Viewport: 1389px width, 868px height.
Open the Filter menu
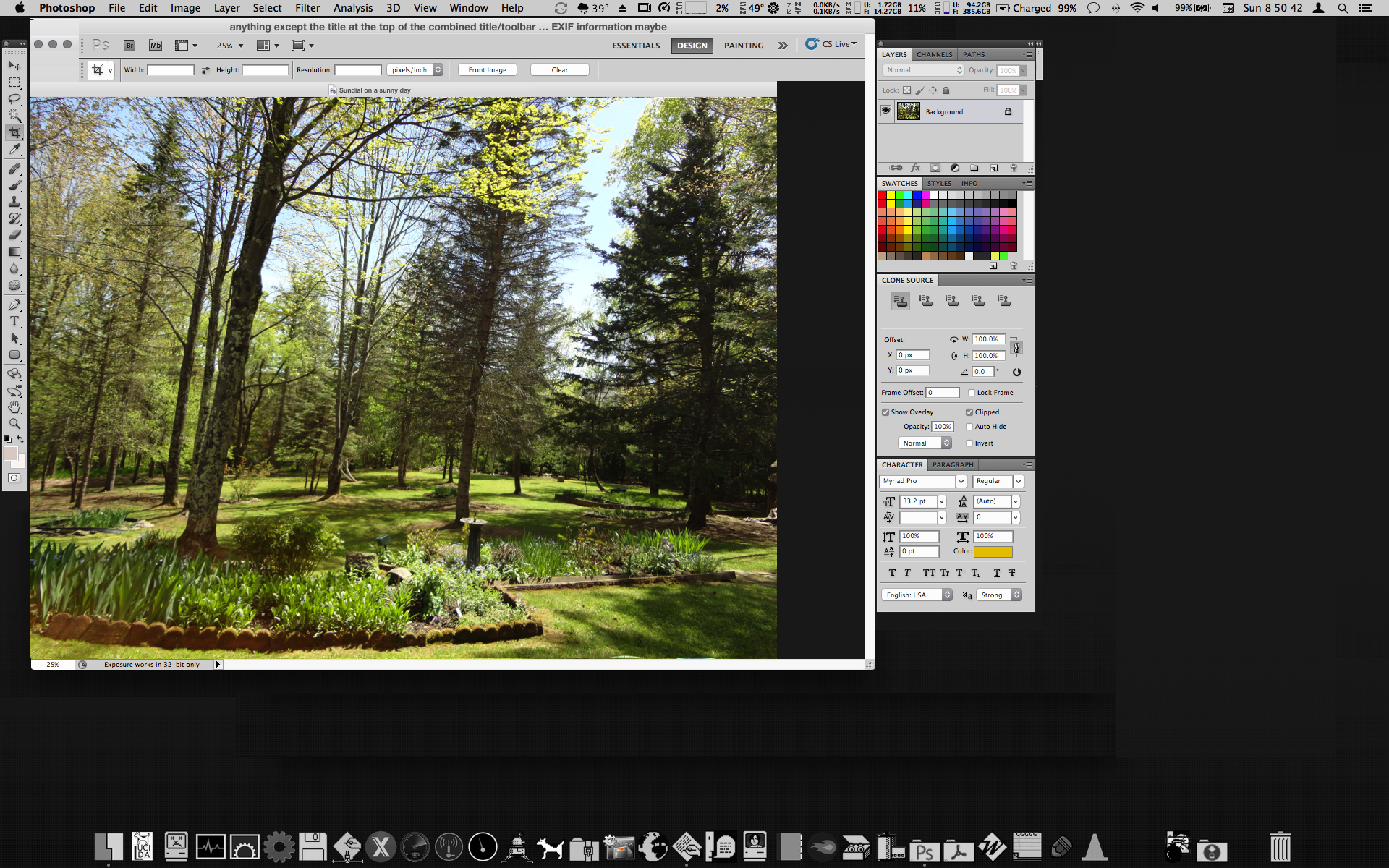[307, 8]
